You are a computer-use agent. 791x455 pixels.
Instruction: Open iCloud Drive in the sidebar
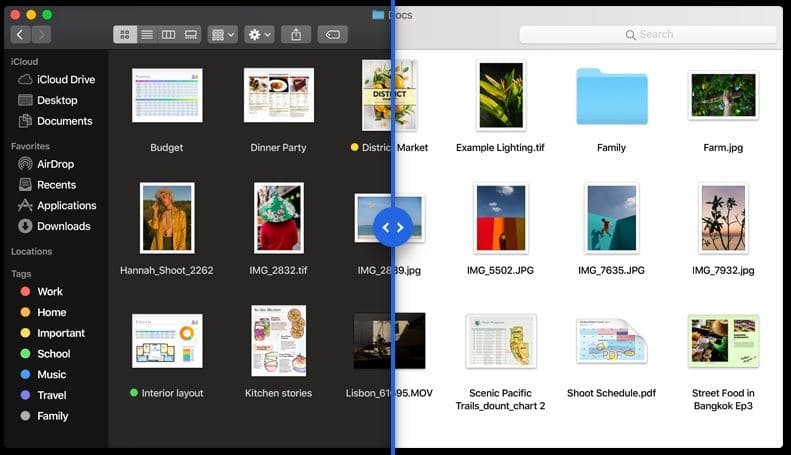[56, 80]
